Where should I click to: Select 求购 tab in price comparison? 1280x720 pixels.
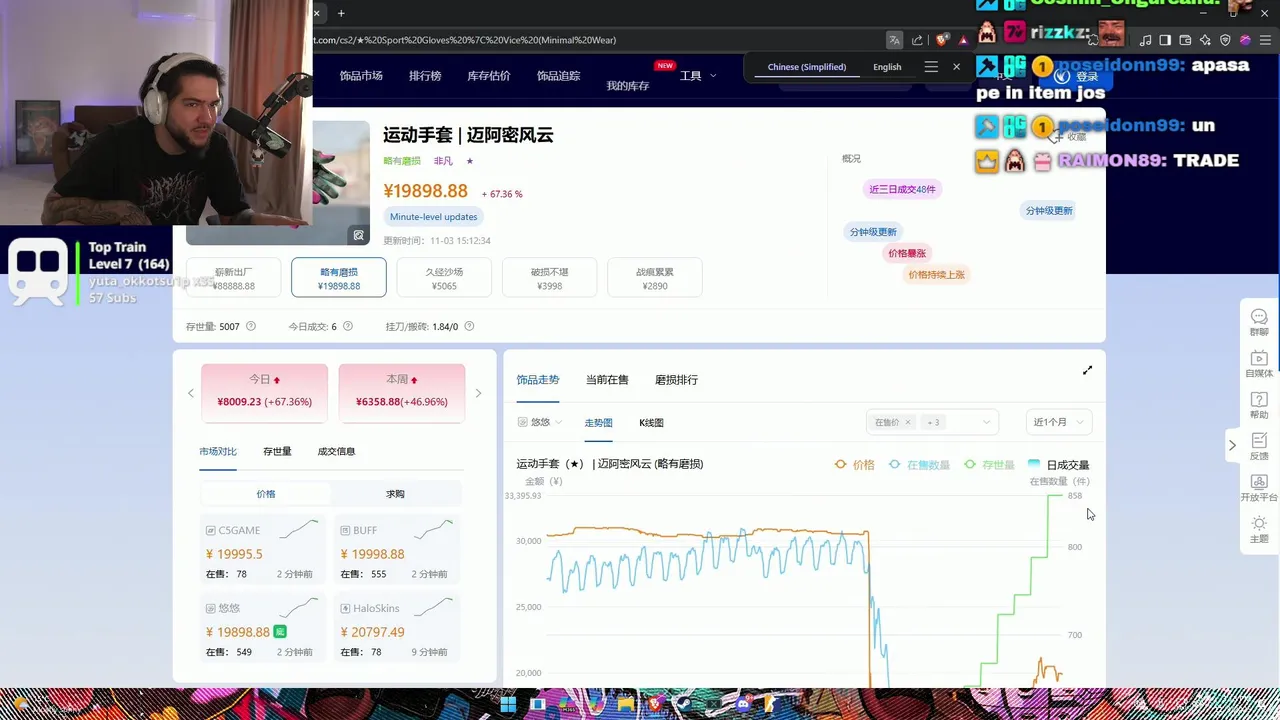point(395,494)
